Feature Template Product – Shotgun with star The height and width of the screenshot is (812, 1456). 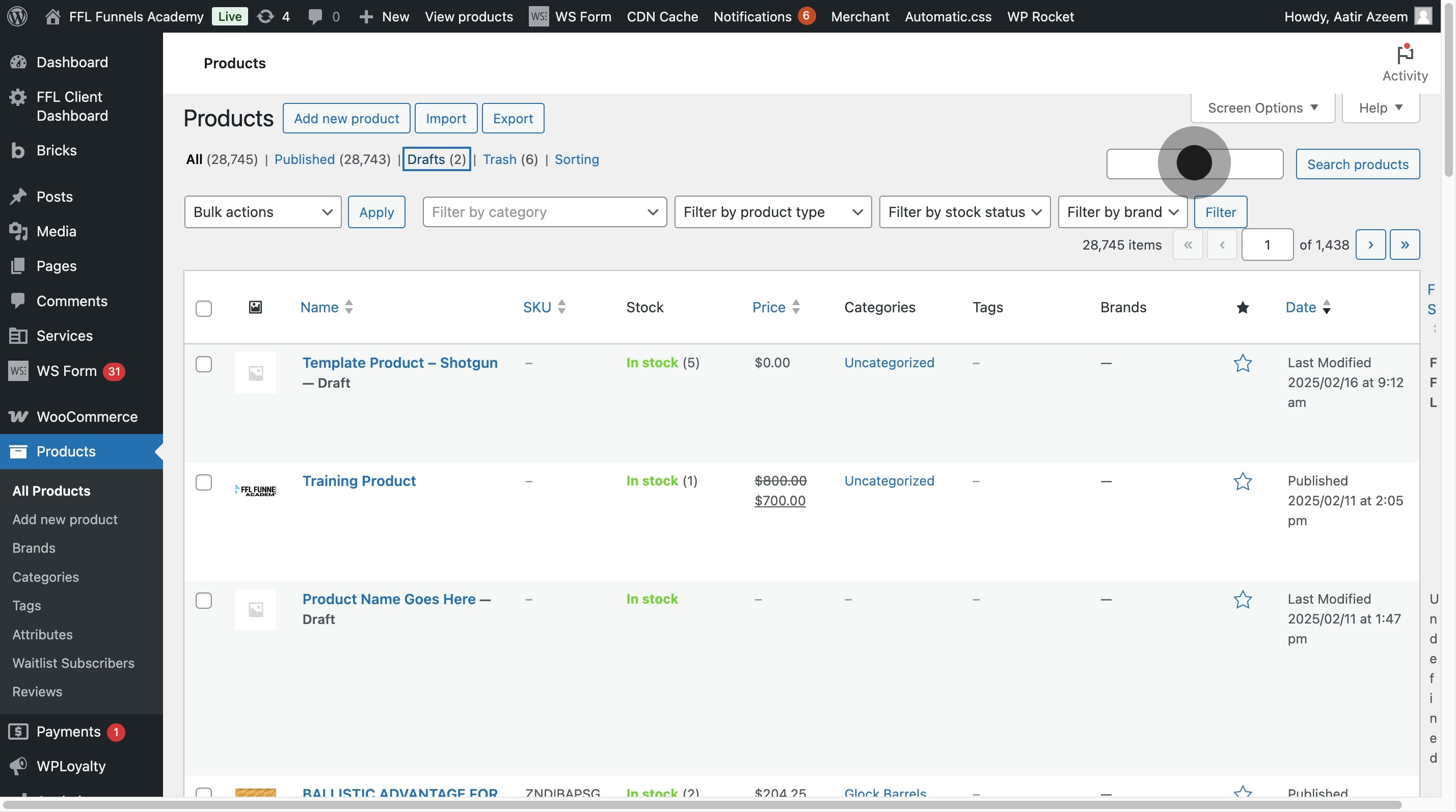(x=1243, y=363)
